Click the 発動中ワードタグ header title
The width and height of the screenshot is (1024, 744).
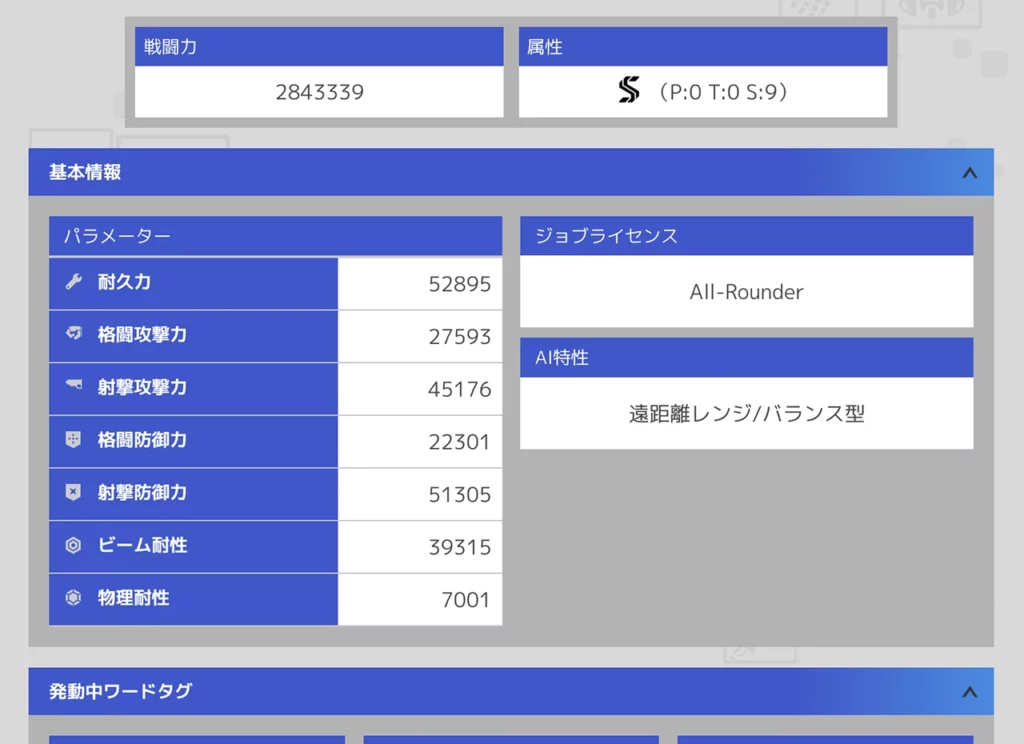[120, 691]
